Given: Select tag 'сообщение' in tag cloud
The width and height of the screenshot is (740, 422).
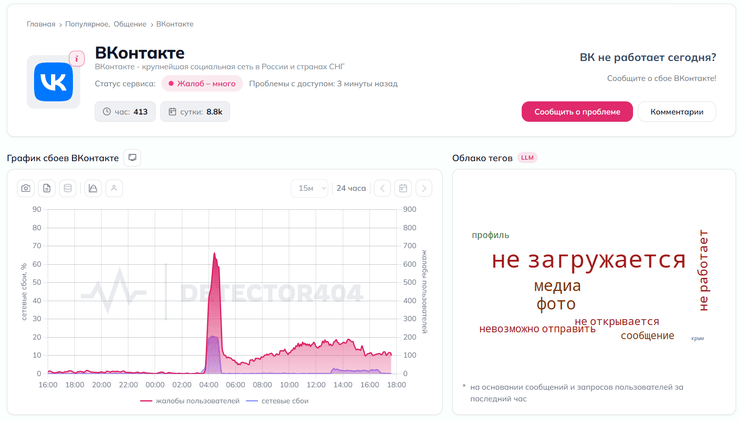Looking at the screenshot, I should click(647, 336).
